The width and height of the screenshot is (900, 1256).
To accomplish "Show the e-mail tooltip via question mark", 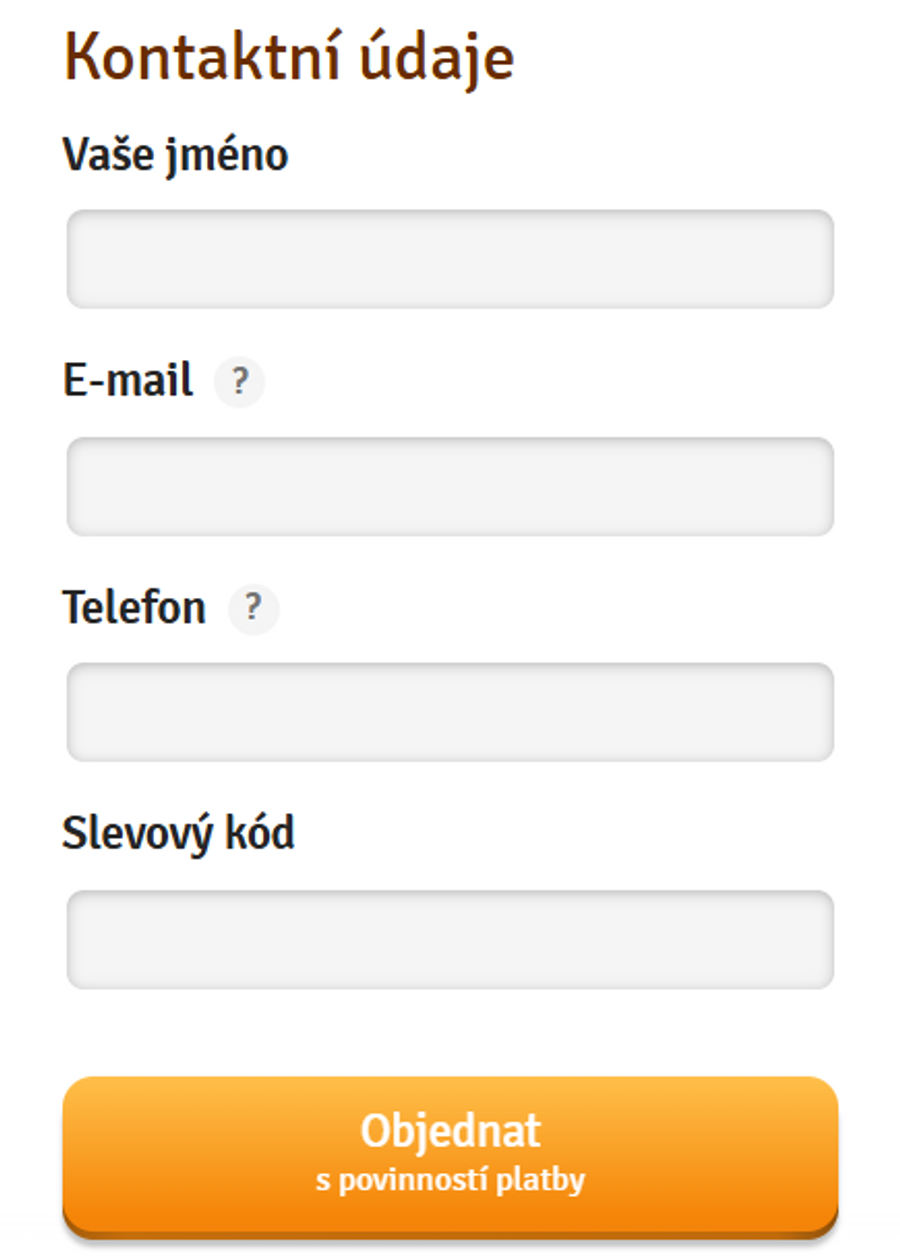I will (x=239, y=382).
